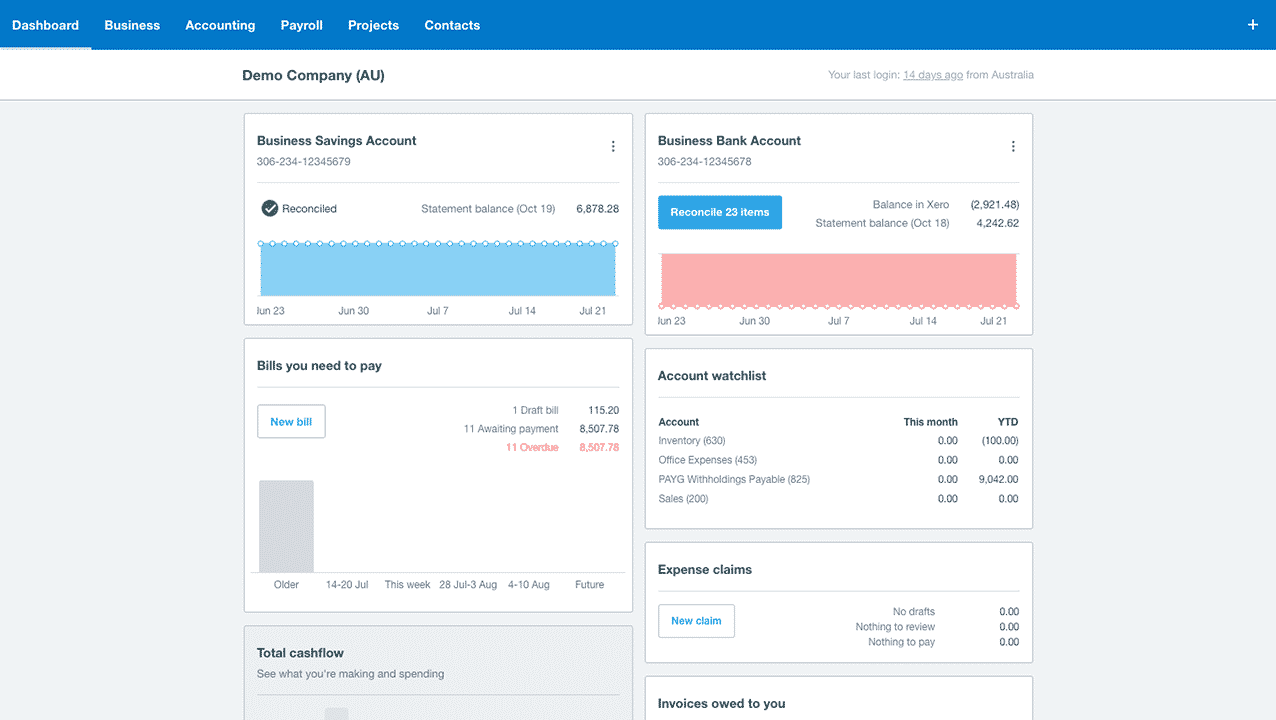Open Sales (200) account

tap(683, 499)
